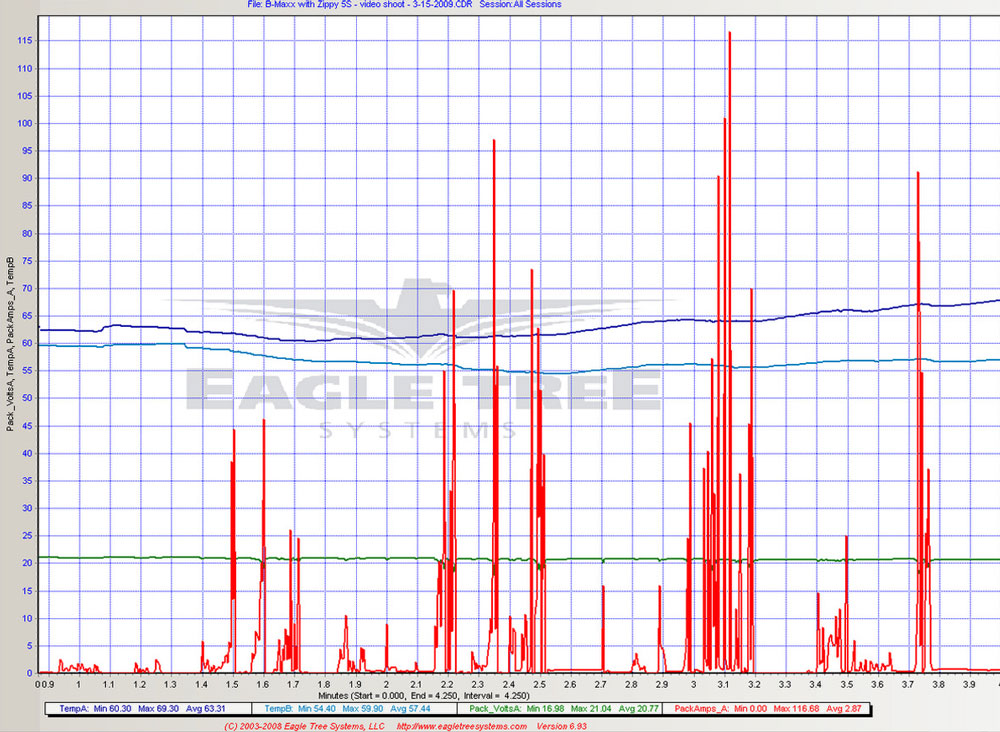Click the 60 label on the vertical axis
The width and height of the screenshot is (1000, 732).
tap(27, 344)
